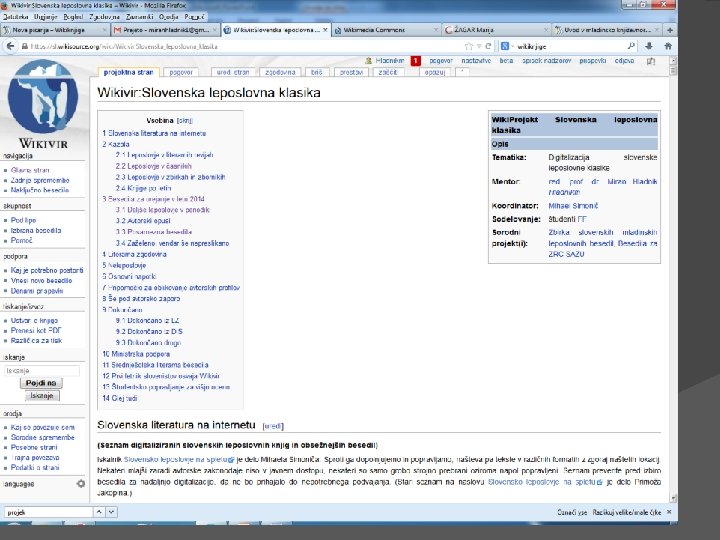Open the address bar history dropdown arrow

tap(479, 46)
